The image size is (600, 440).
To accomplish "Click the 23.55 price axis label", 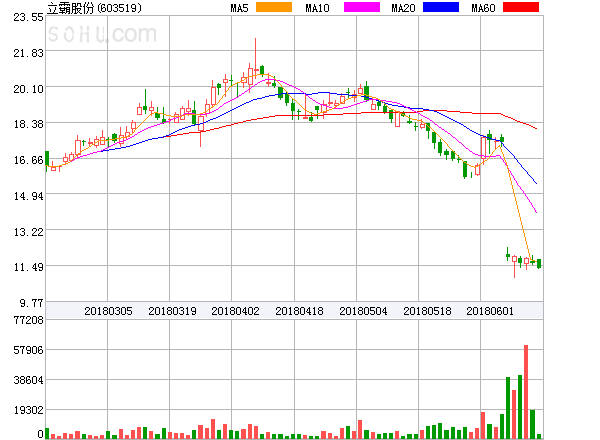I will click(28, 17).
